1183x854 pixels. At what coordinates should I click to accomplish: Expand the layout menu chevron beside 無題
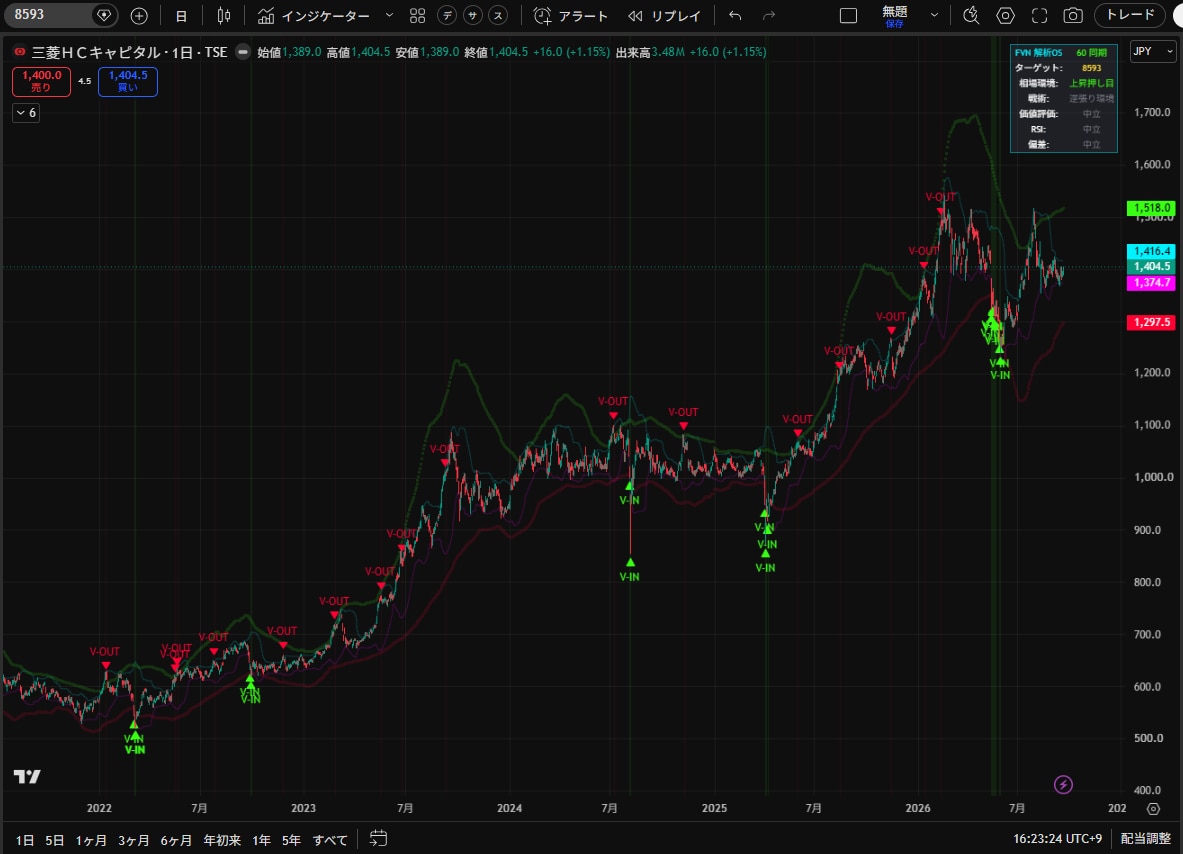coord(934,16)
